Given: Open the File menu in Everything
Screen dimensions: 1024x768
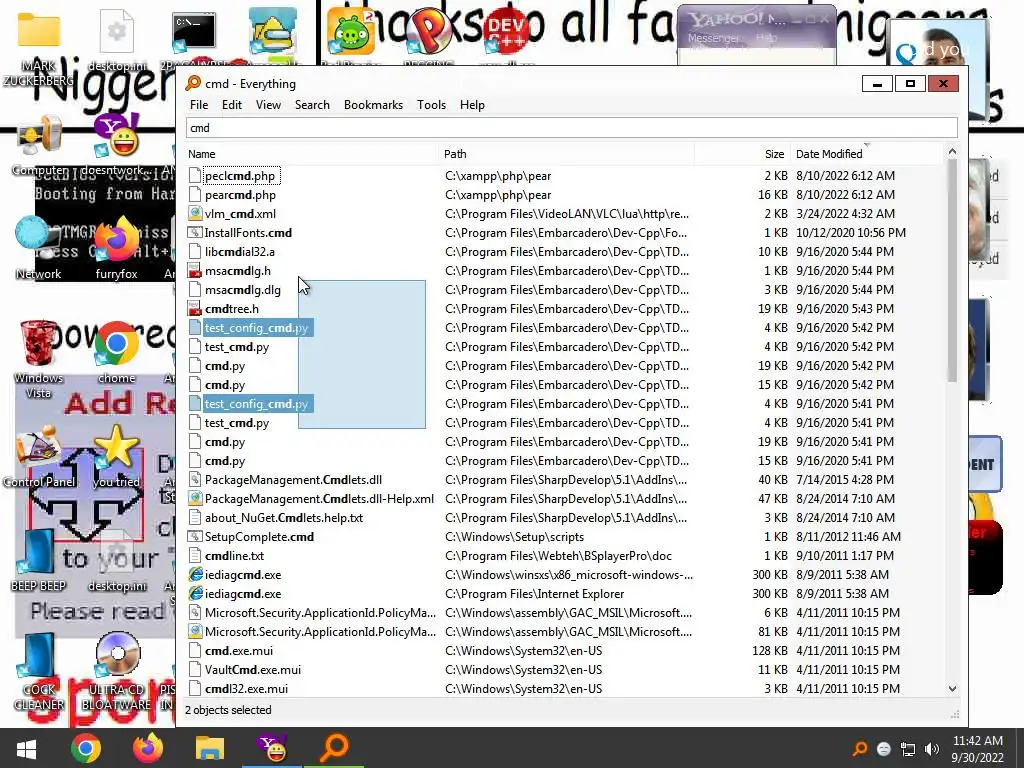Looking at the screenshot, I should point(199,104).
